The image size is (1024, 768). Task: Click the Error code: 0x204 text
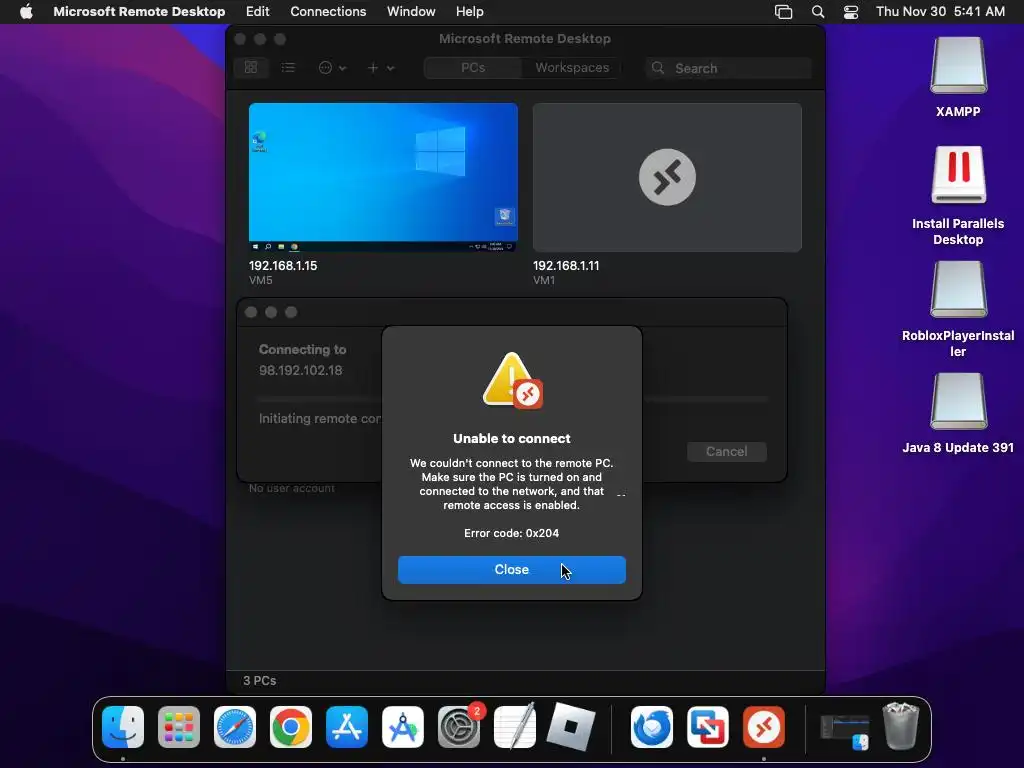coord(511,533)
